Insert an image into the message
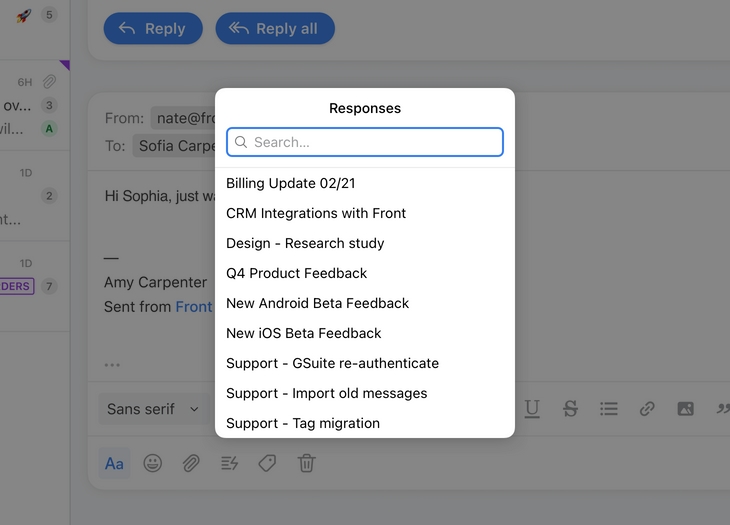 (685, 408)
